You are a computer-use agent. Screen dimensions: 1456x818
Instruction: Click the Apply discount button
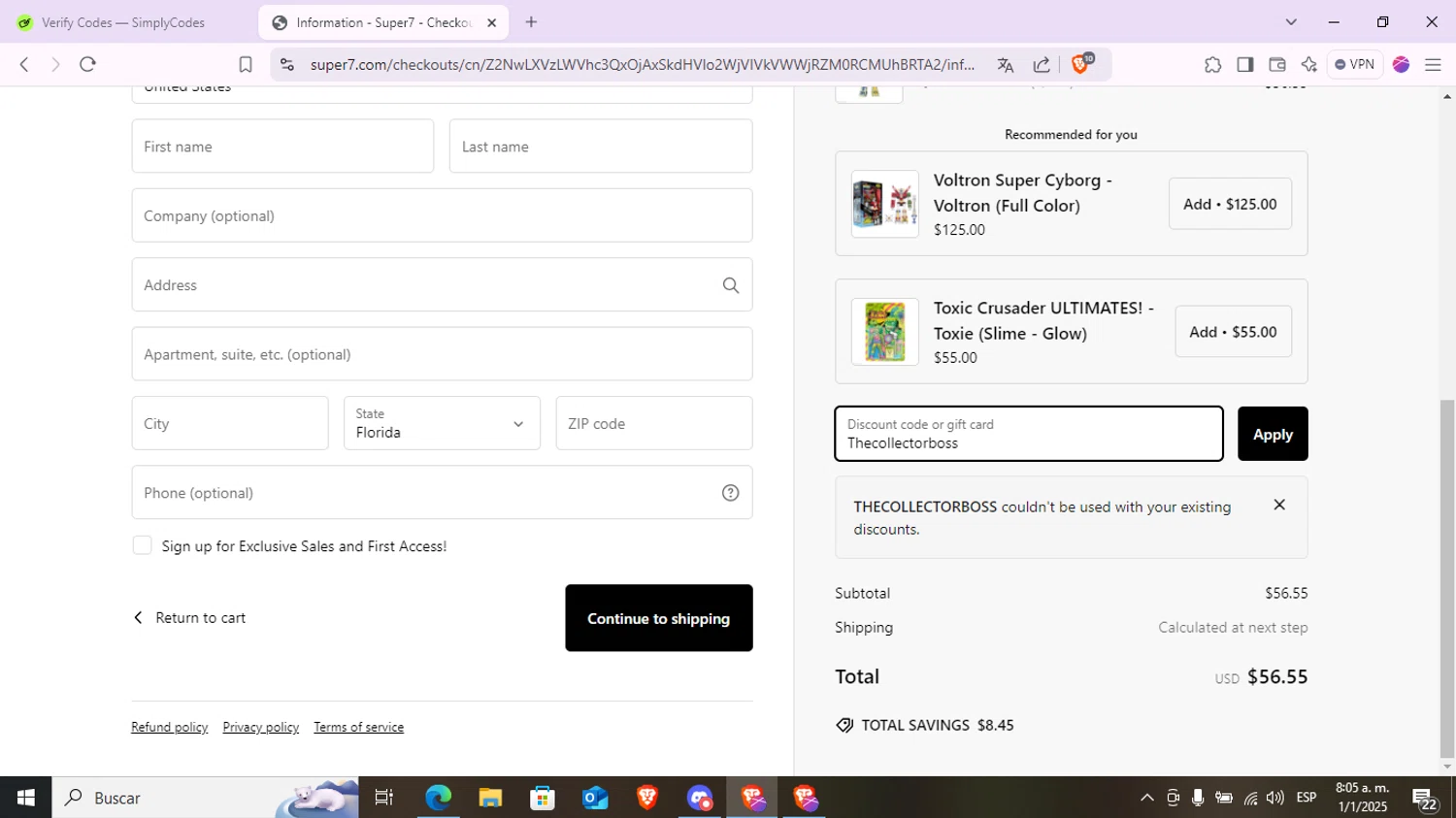pos(1273,434)
